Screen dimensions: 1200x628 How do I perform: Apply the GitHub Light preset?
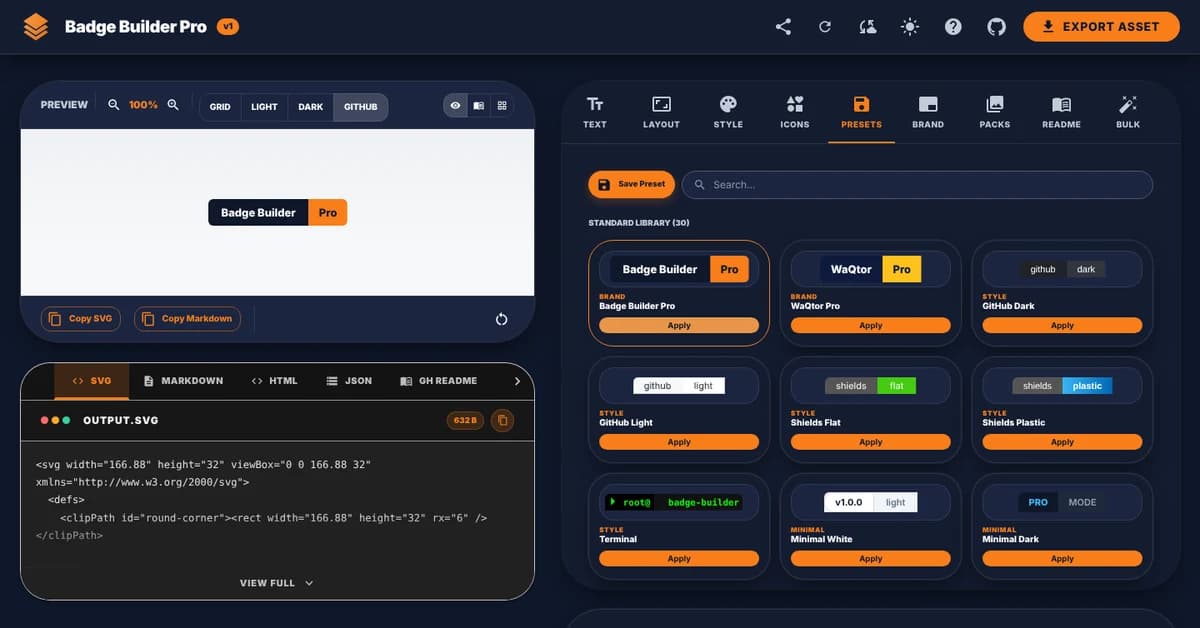point(679,442)
